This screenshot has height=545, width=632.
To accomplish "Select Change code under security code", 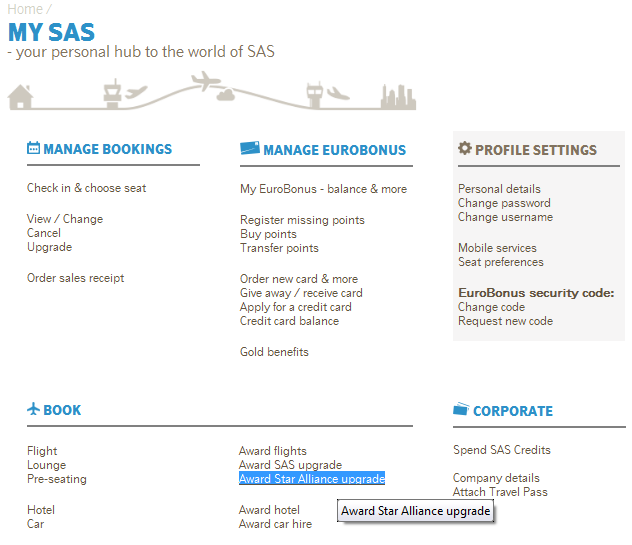I will (491, 307).
